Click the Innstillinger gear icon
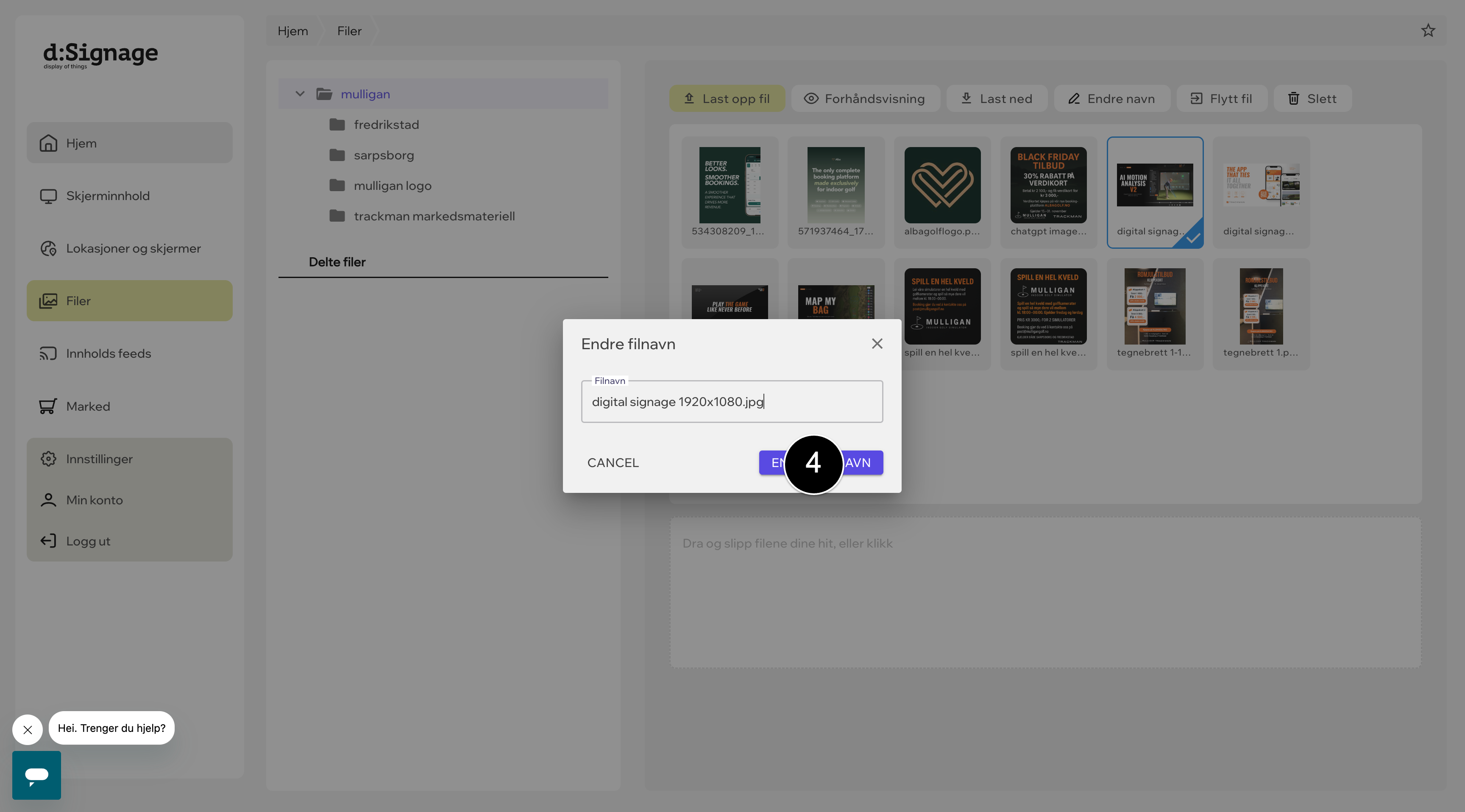The height and width of the screenshot is (812, 1465). [48, 458]
